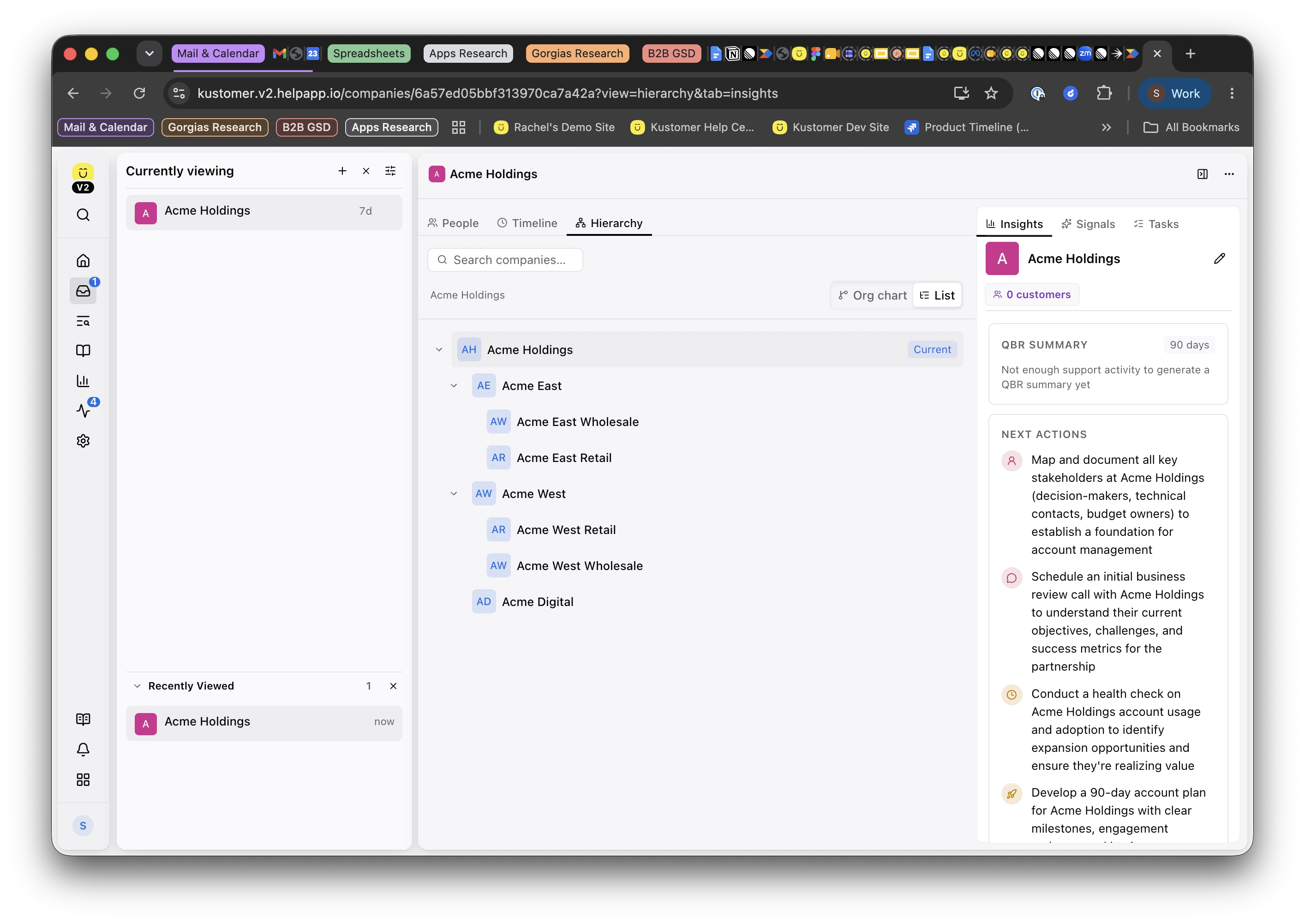
Task: Open settings gear in the sidebar
Action: [83, 441]
